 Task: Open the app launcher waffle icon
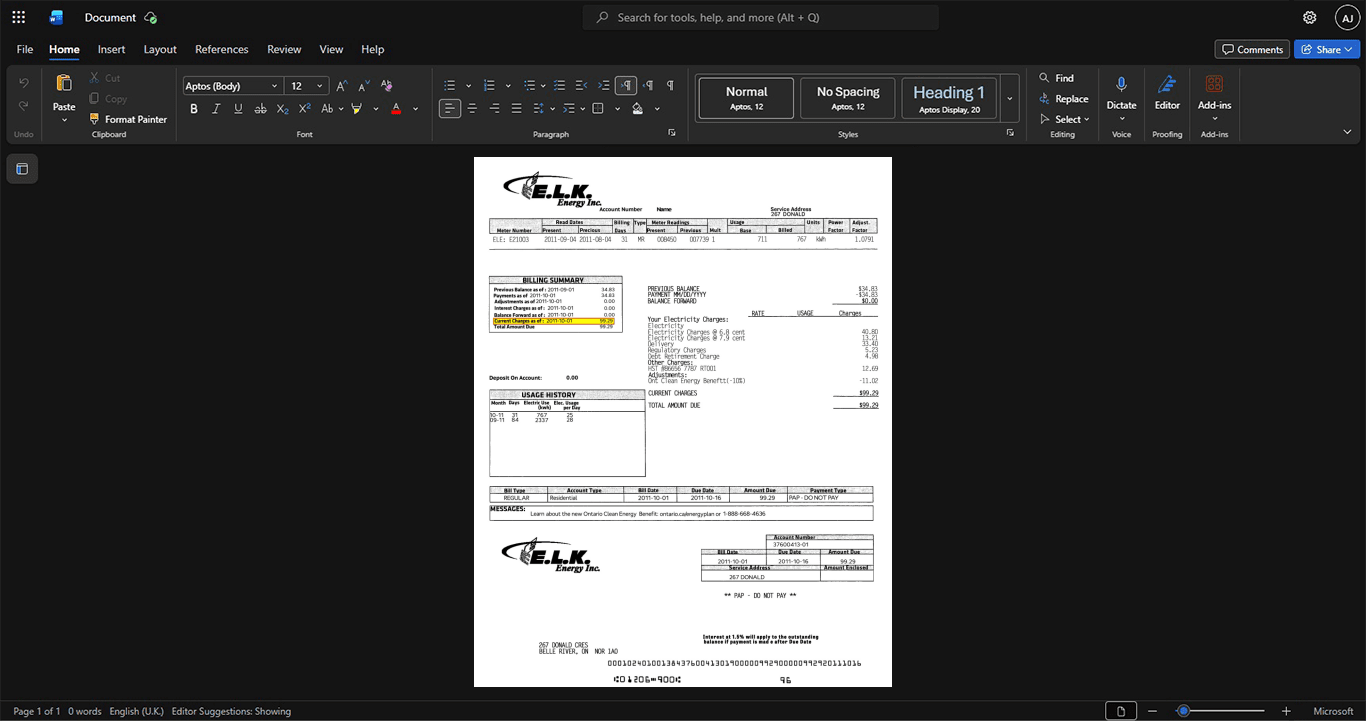[18, 17]
